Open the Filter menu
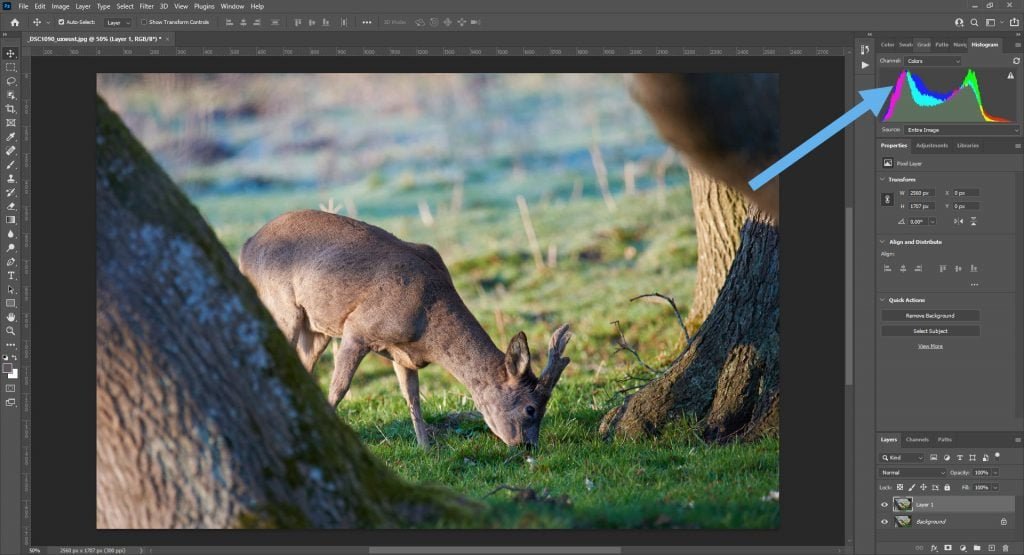 tap(147, 6)
